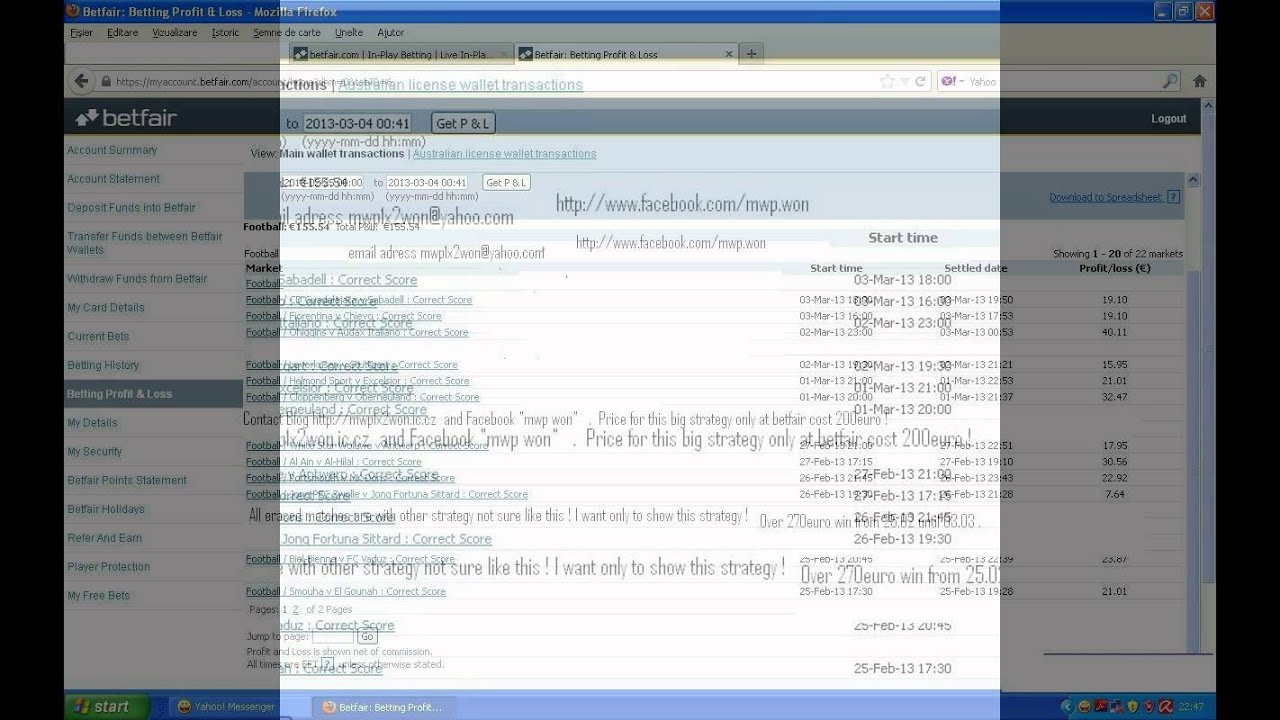Open Account Summary in sidebar
Image resolution: width=1280 pixels, height=720 pixels.
tap(112, 150)
